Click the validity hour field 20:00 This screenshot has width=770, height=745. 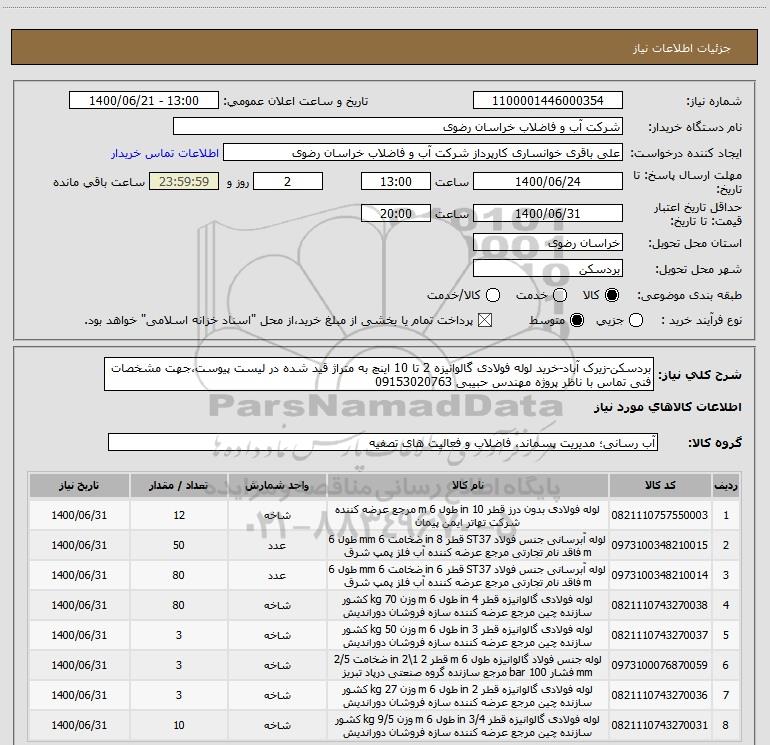pyautogui.click(x=396, y=213)
